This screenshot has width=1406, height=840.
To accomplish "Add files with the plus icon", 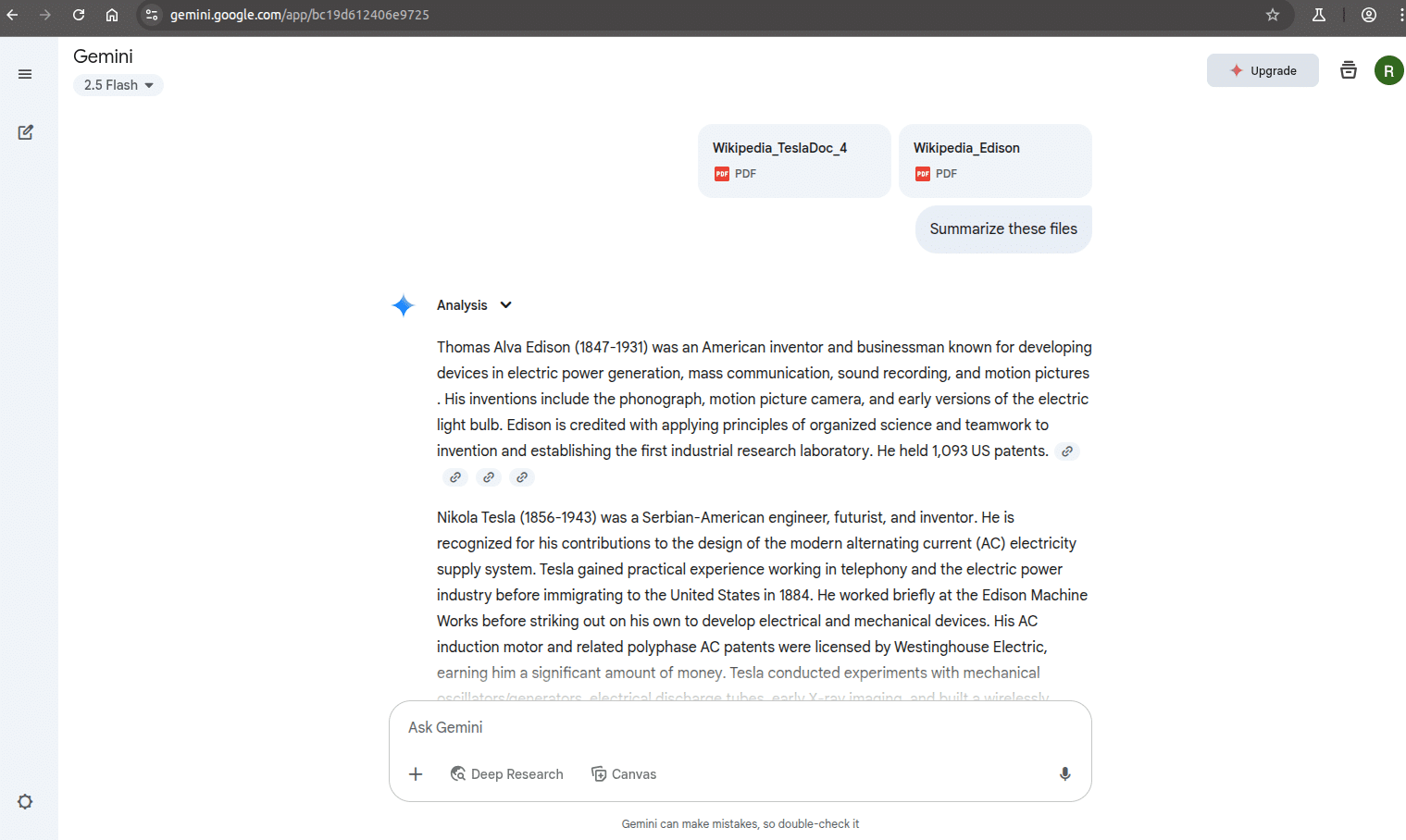I will pos(416,773).
